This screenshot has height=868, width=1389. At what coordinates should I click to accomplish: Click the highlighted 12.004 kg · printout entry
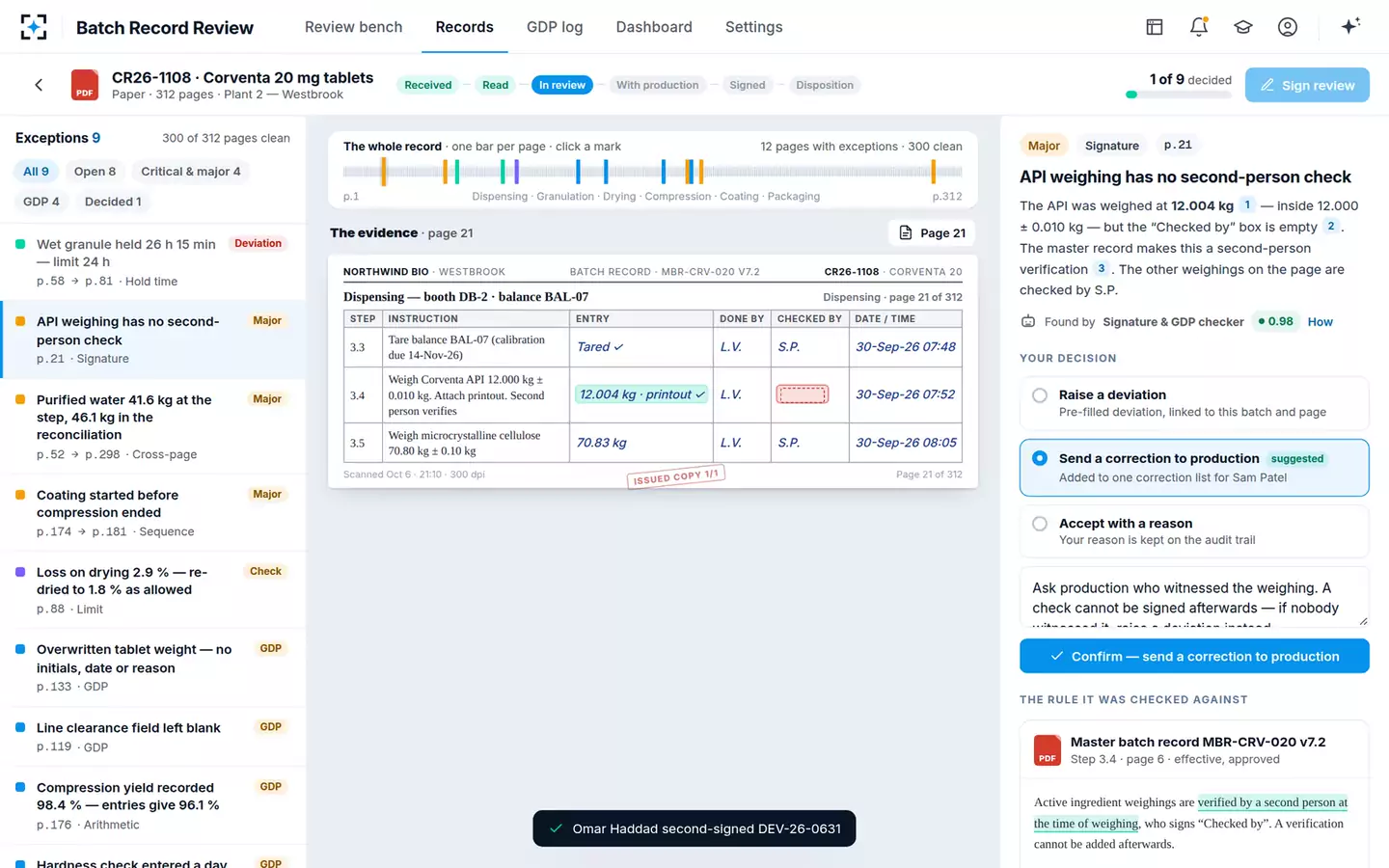point(641,393)
